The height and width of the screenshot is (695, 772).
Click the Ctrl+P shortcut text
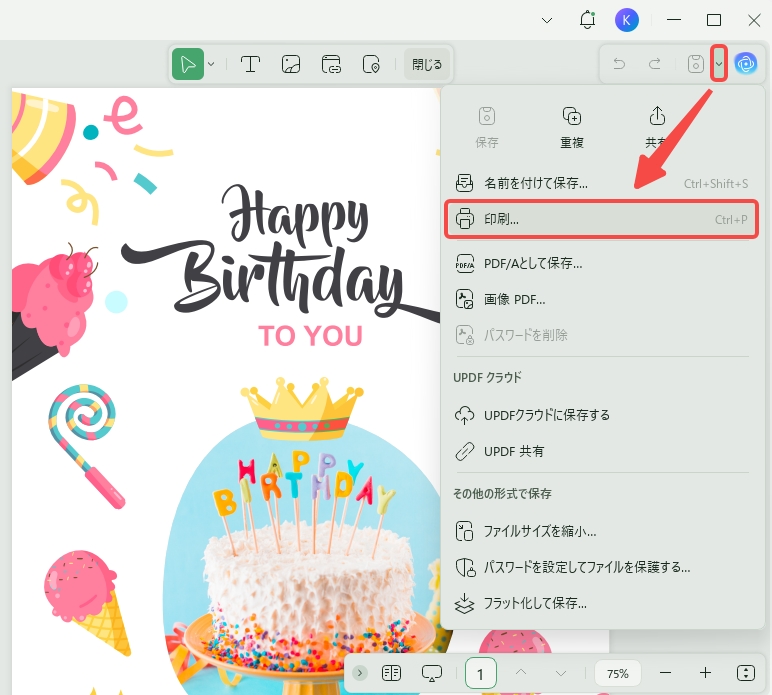coord(731,220)
